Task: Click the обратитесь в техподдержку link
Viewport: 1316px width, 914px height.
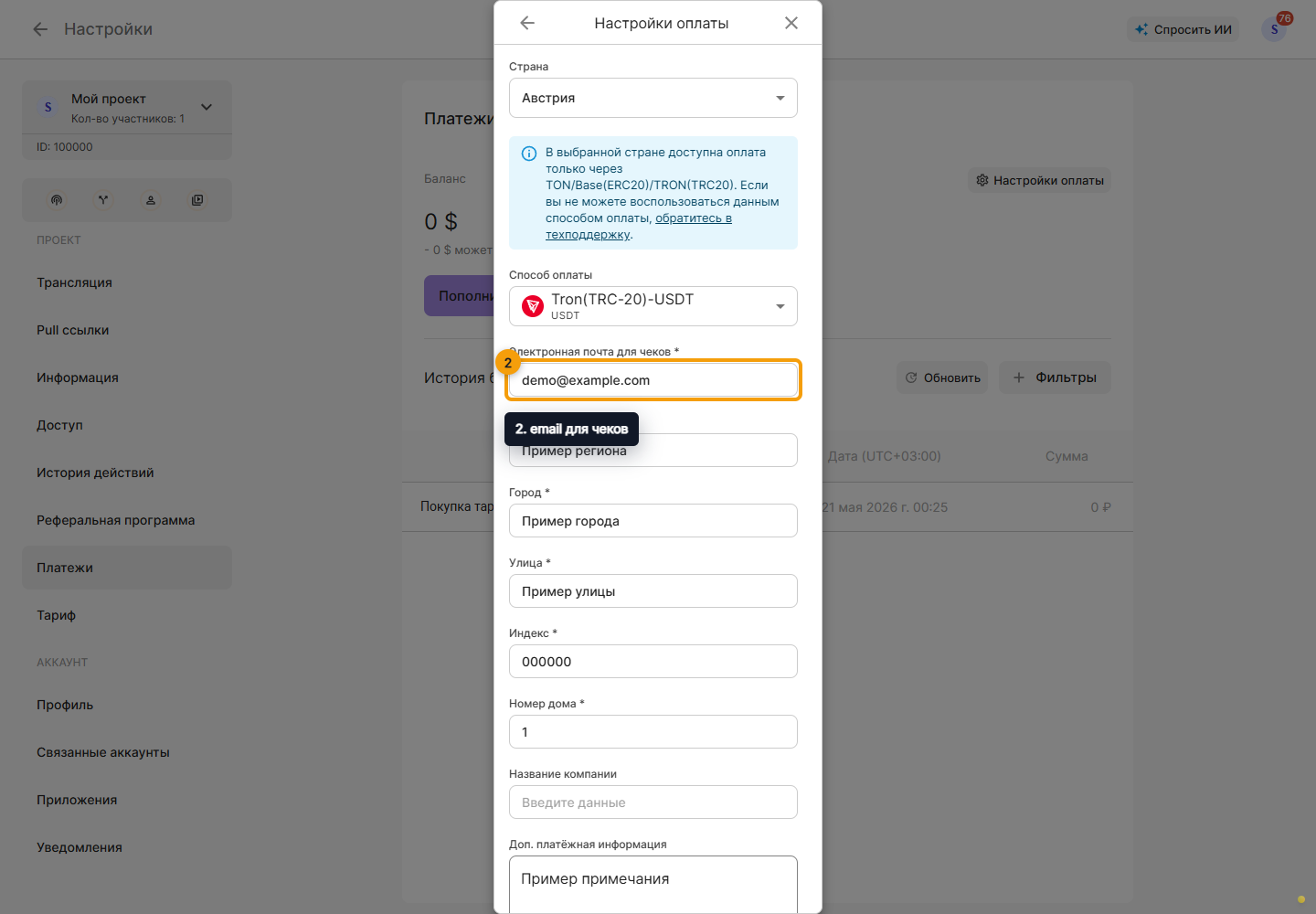Action: 639,227
